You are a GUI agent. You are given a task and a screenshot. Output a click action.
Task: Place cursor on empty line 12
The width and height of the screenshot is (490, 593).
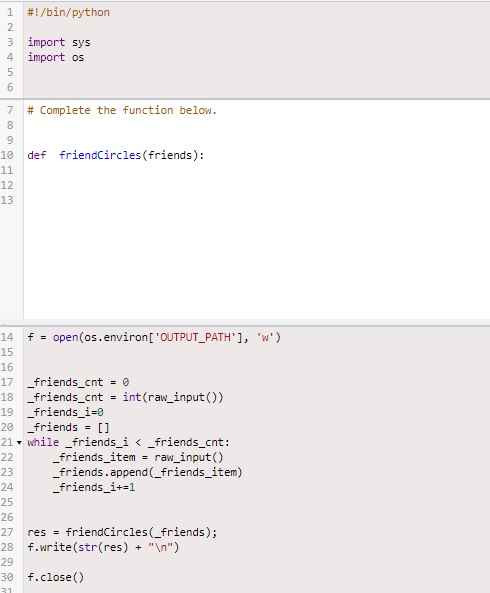pos(257,185)
